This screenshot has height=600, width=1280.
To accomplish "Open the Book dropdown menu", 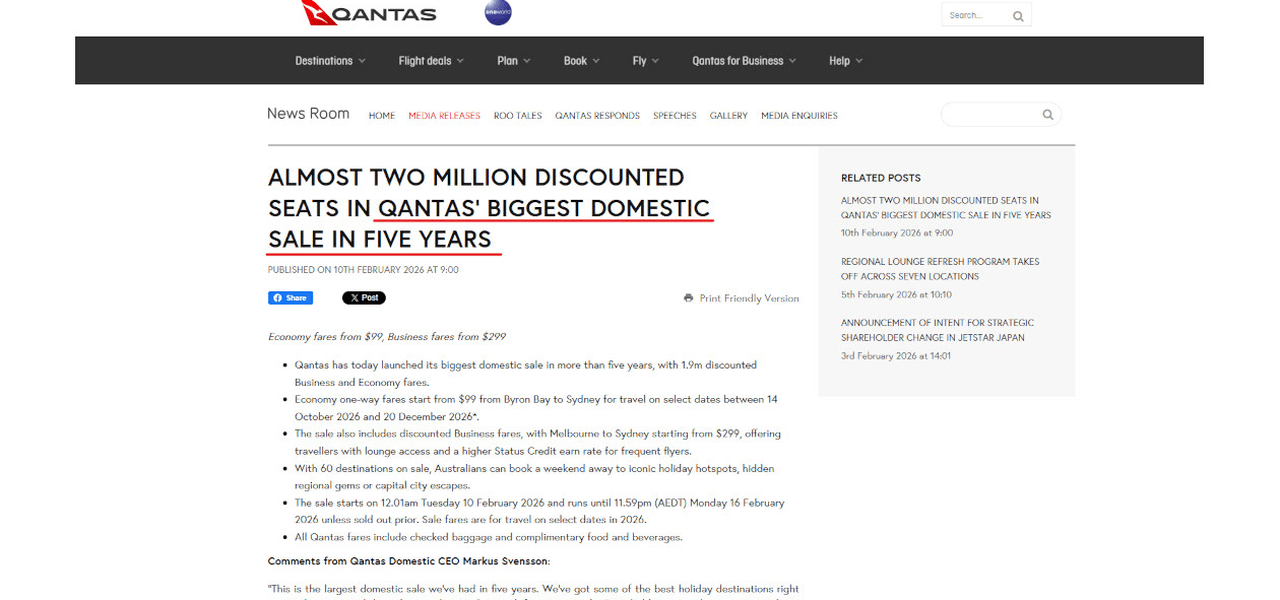I will click(x=581, y=61).
